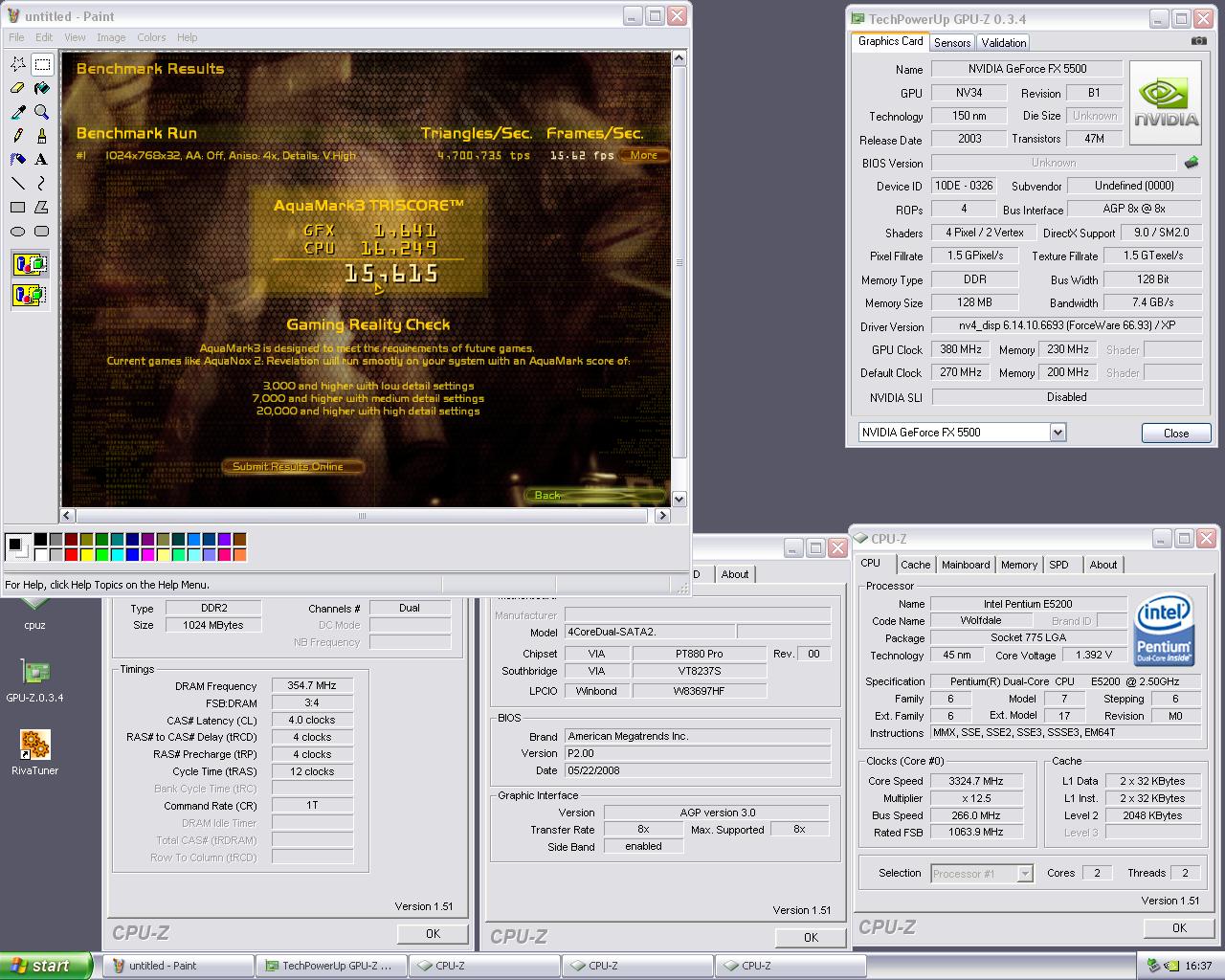Pick the Eraser tool in Paint
Screen dimensions: 1225x980
pos(18,88)
